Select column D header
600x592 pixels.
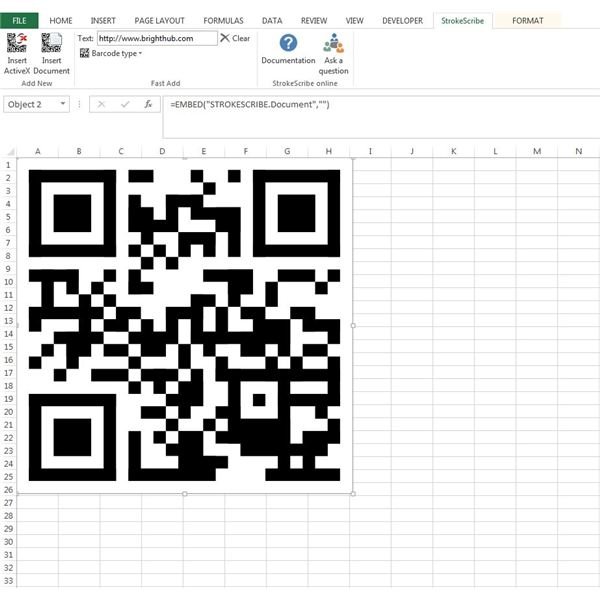click(x=162, y=151)
